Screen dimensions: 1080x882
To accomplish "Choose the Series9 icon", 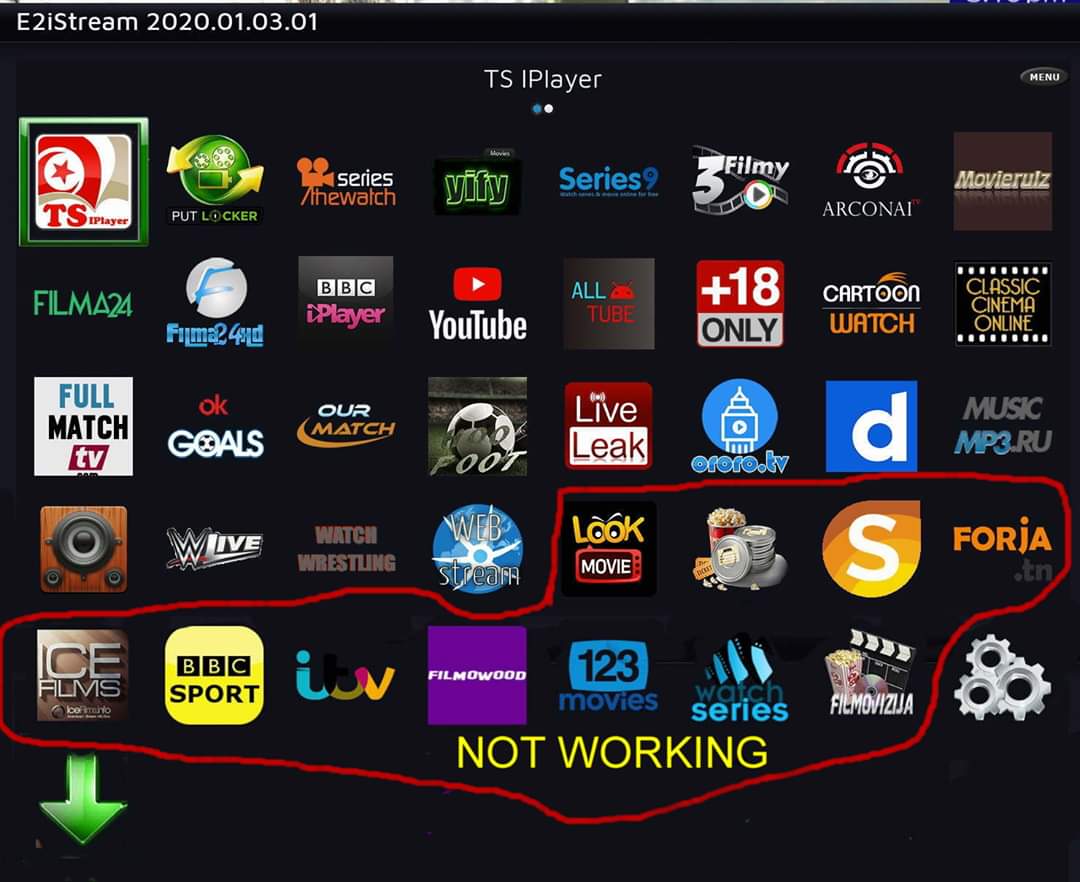I will click(609, 182).
